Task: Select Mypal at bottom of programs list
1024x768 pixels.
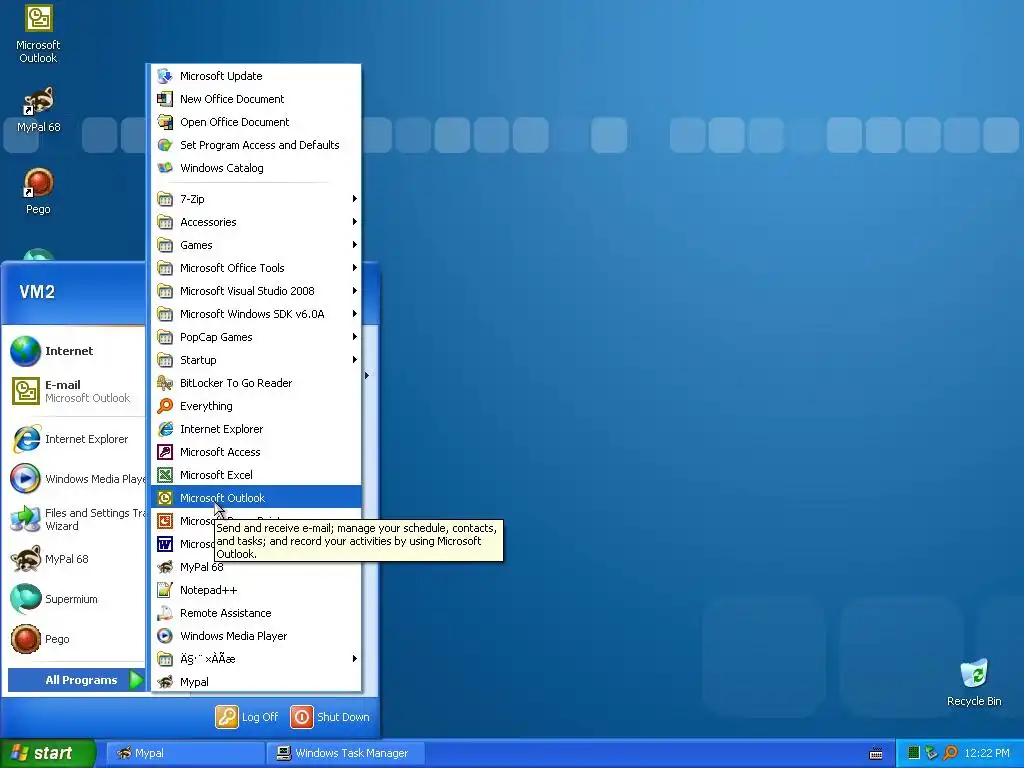Action: point(256,682)
